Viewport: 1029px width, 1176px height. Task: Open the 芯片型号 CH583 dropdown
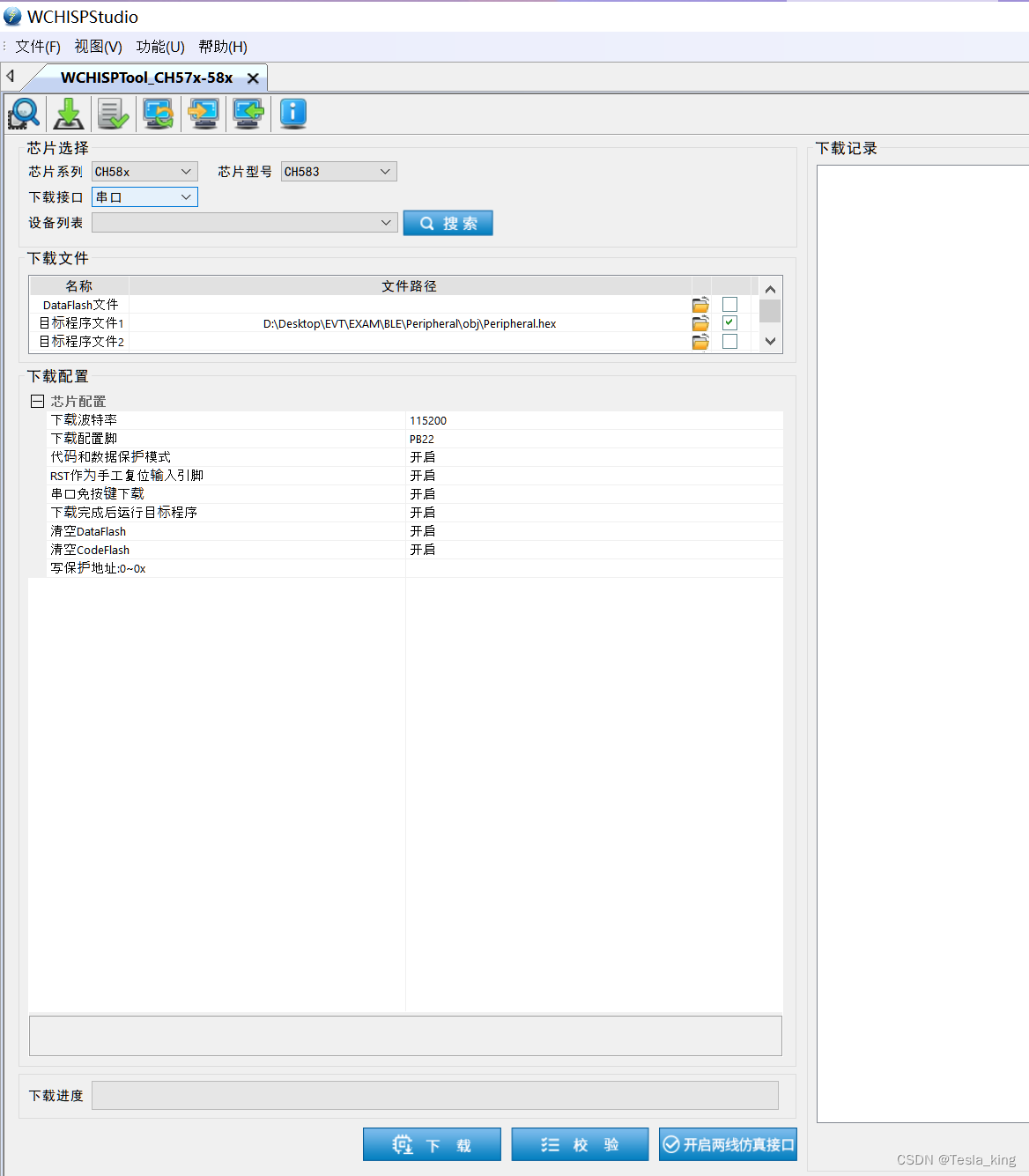(x=339, y=172)
